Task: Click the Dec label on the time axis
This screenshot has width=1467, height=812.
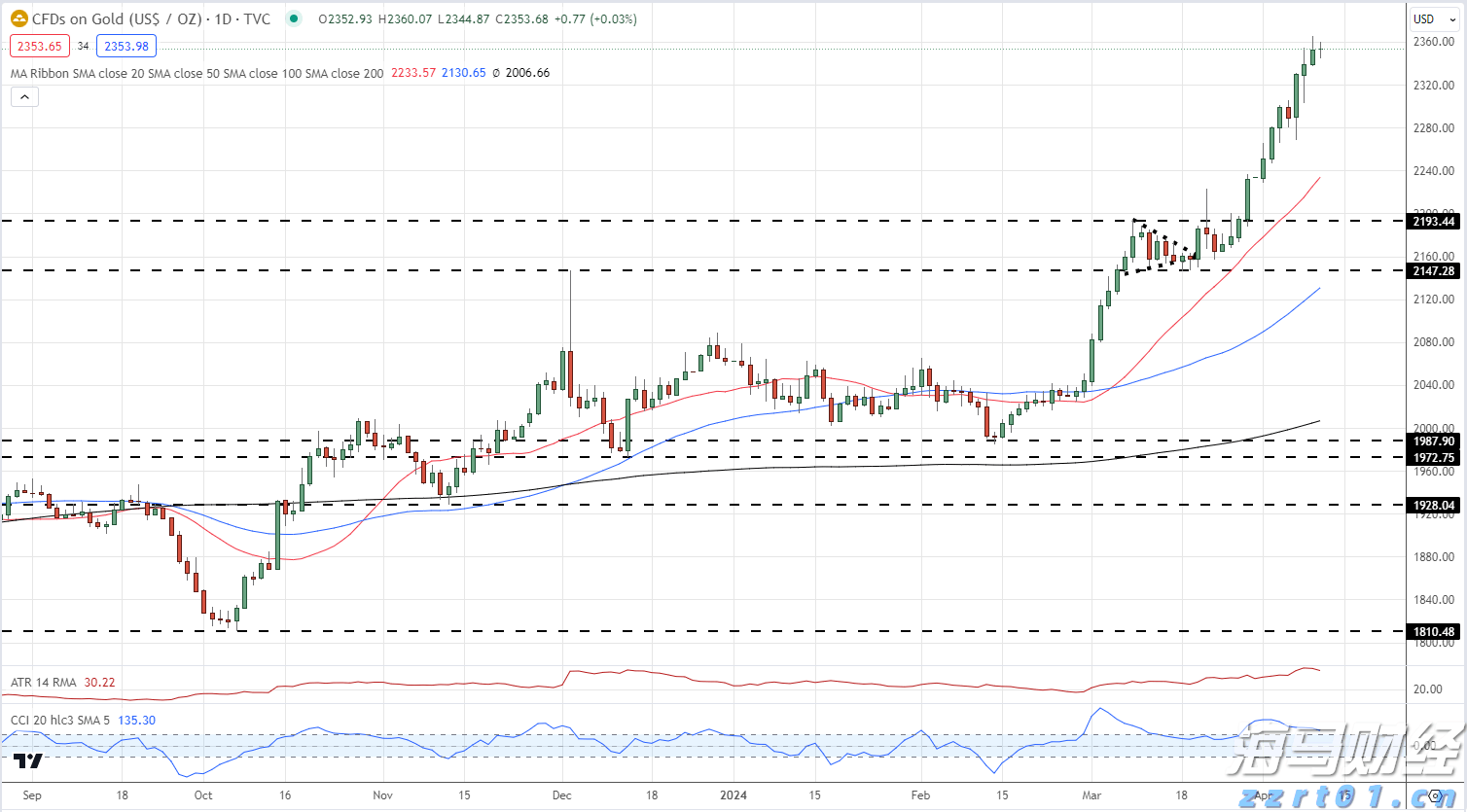Action: [x=562, y=795]
